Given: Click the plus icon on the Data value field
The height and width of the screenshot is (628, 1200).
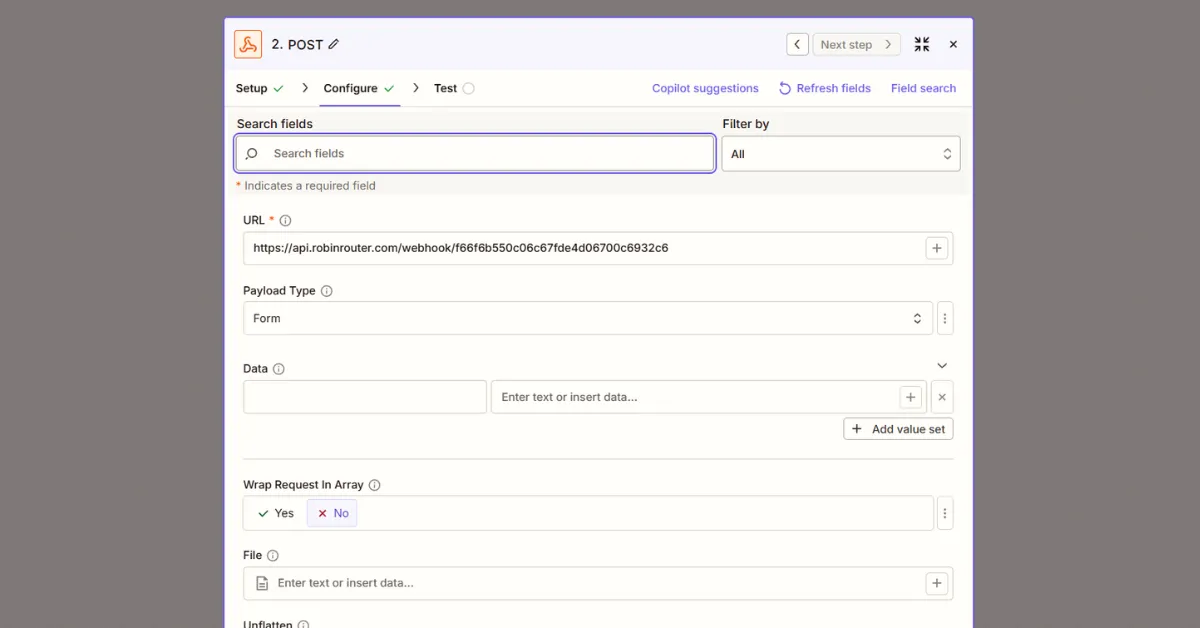Looking at the screenshot, I should pos(910,397).
